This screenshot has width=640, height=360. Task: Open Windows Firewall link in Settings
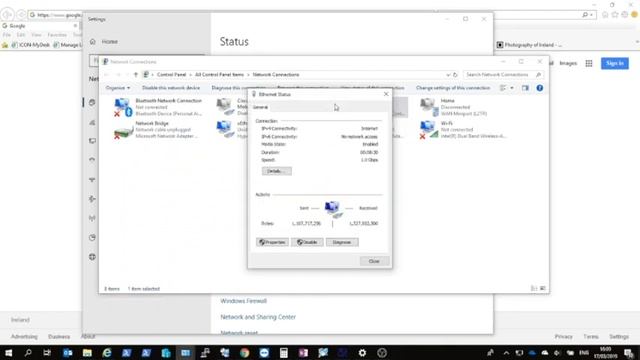click(243, 301)
